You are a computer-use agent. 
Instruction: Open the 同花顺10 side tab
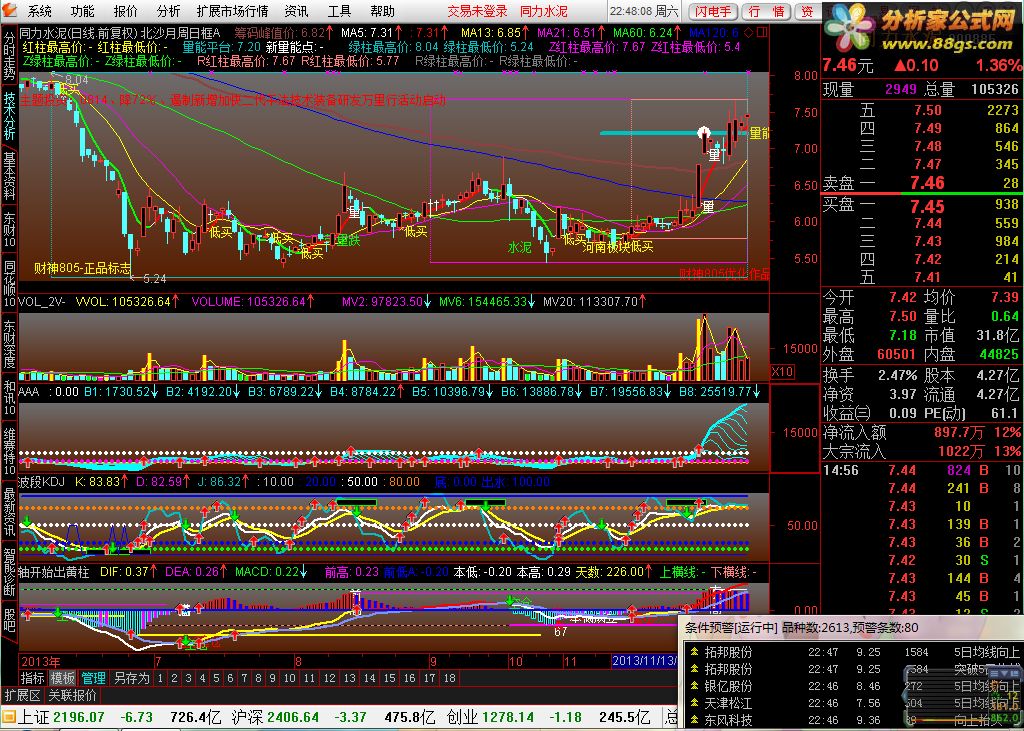click(9, 284)
